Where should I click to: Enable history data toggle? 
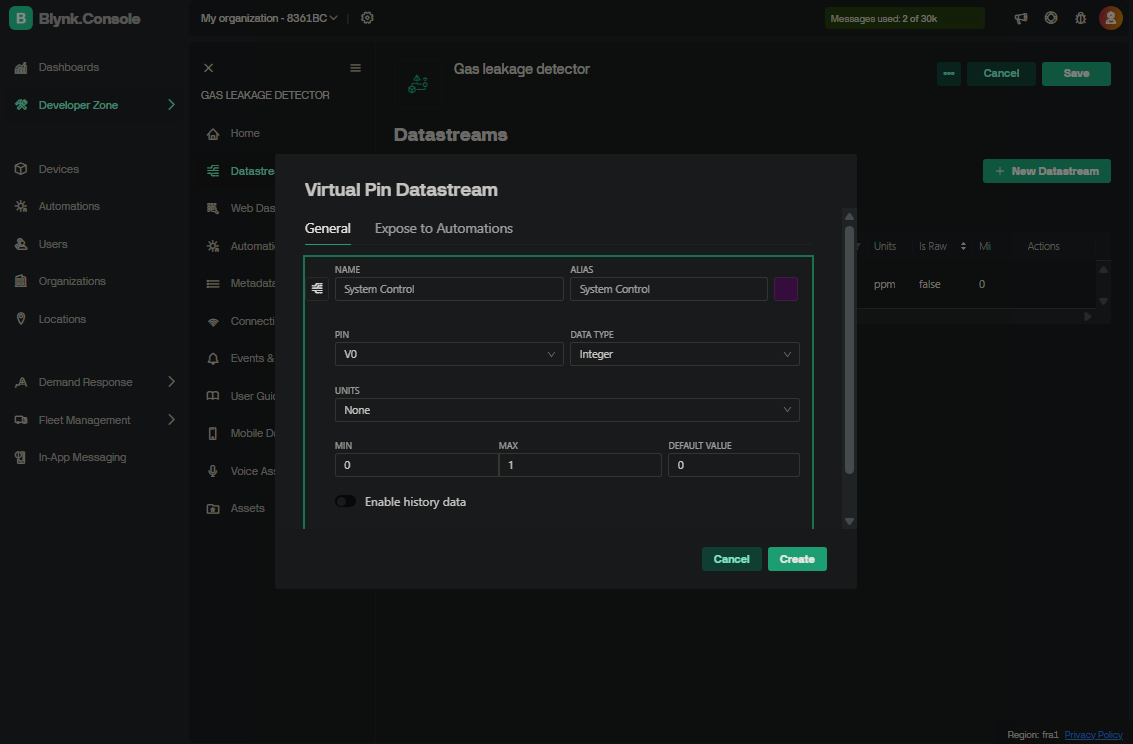[346, 501]
